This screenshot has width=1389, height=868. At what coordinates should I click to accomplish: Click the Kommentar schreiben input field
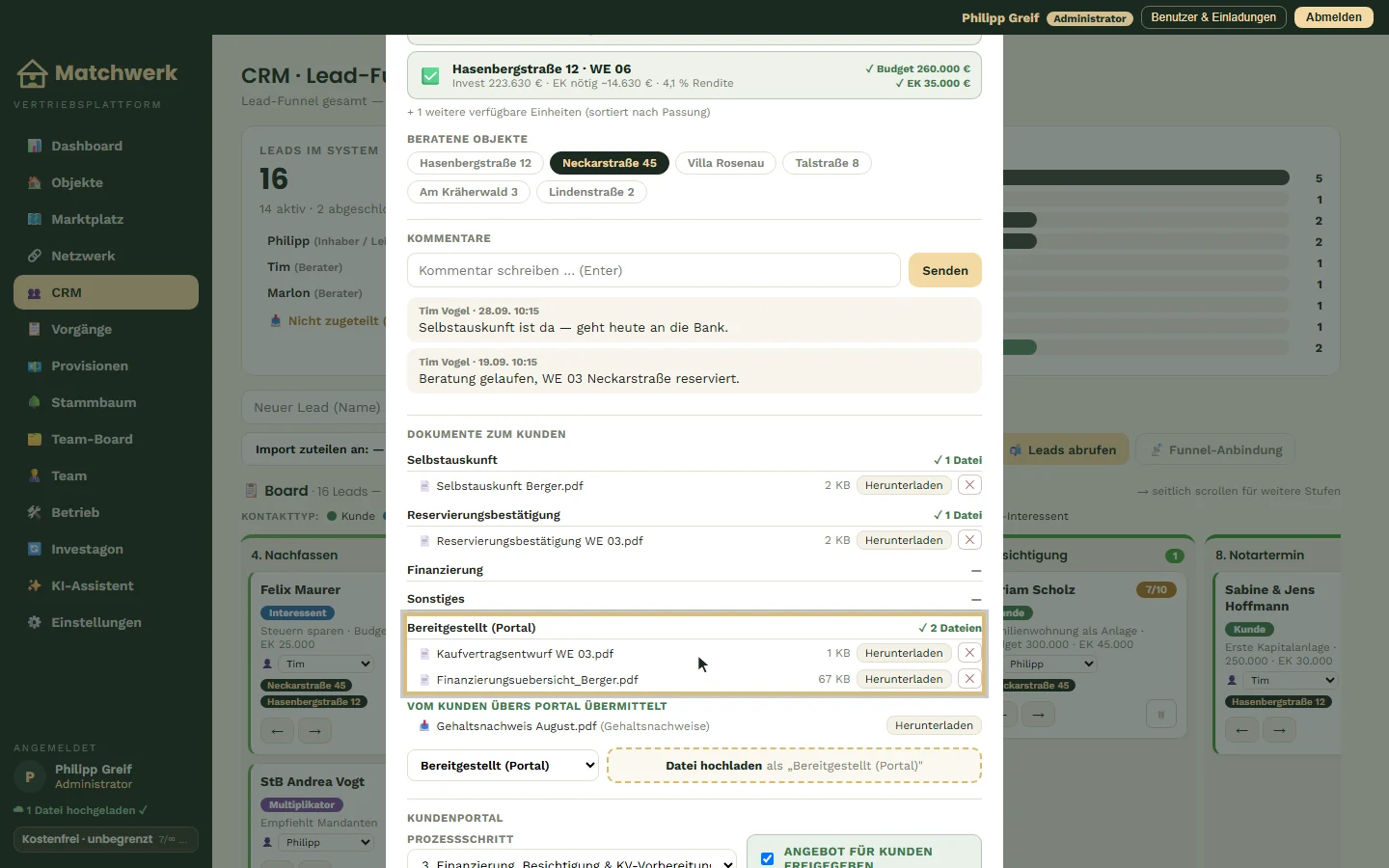point(654,270)
